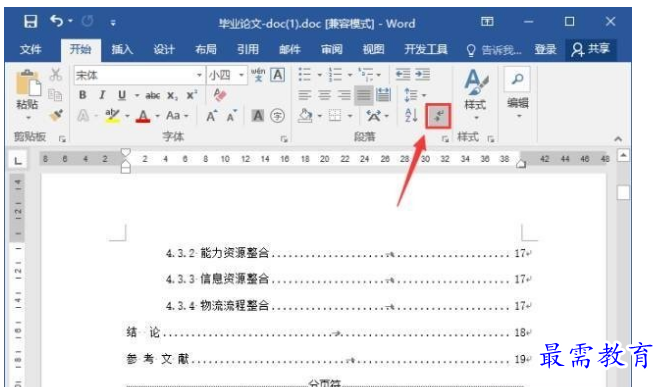Switch to the 设计 tab

pos(164,50)
